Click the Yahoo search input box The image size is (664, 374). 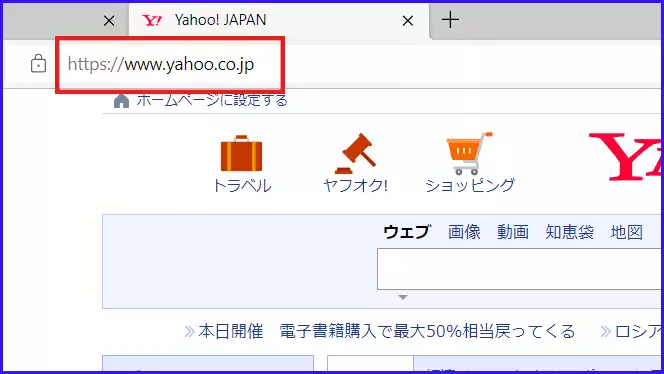(x=520, y=269)
